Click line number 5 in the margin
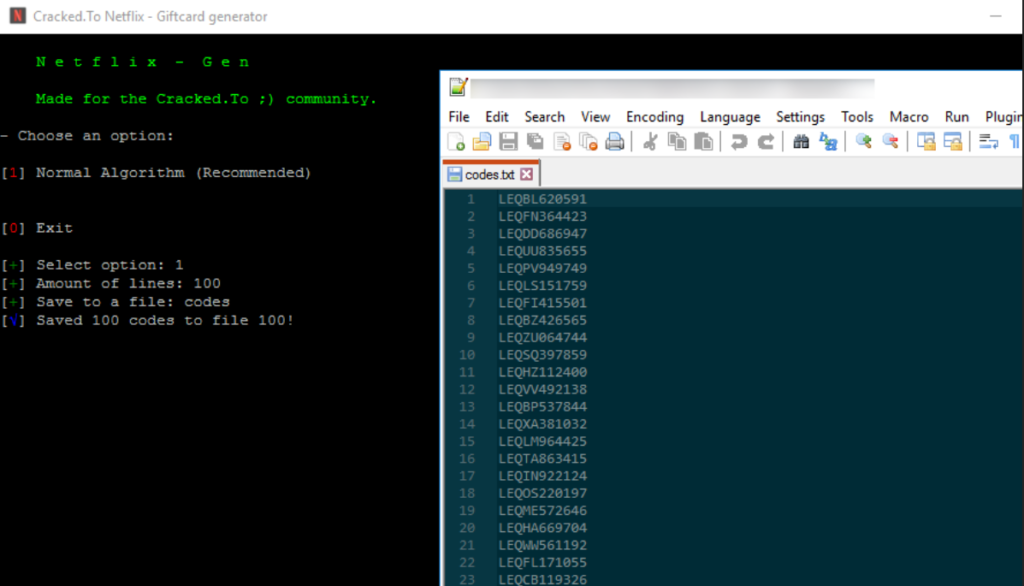Image resolution: width=1024 pixels, height=586 pixels. point(470,269)
